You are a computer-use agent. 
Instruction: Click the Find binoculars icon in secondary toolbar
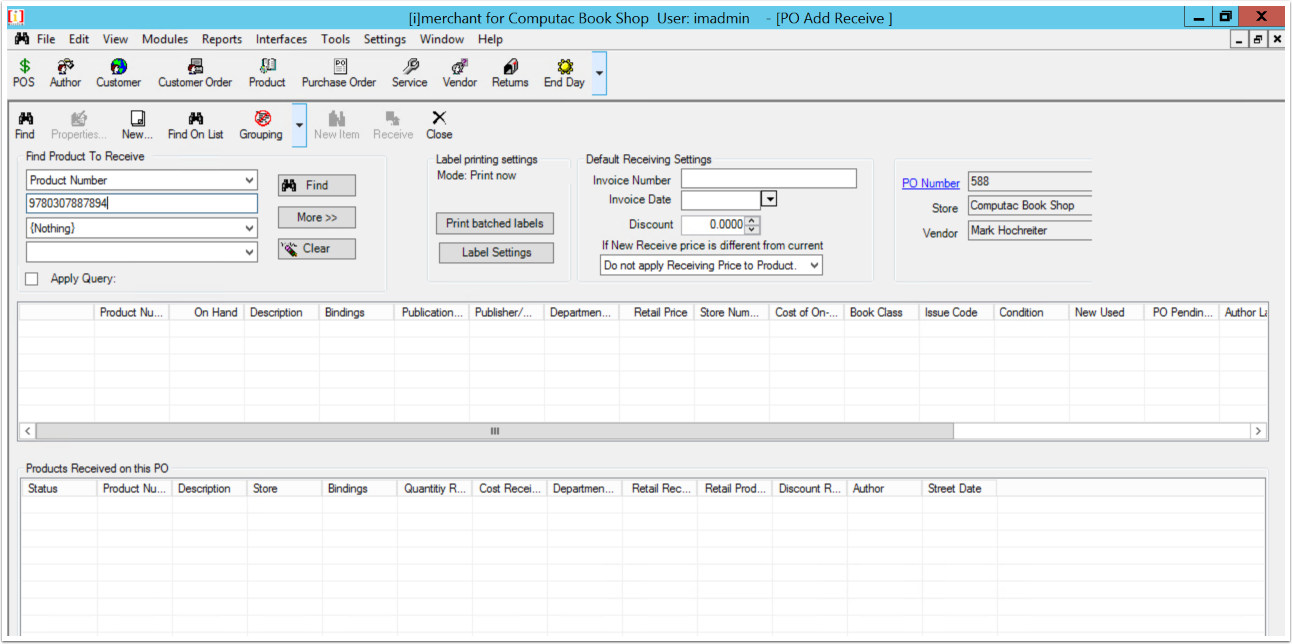[x=25, y=125]
